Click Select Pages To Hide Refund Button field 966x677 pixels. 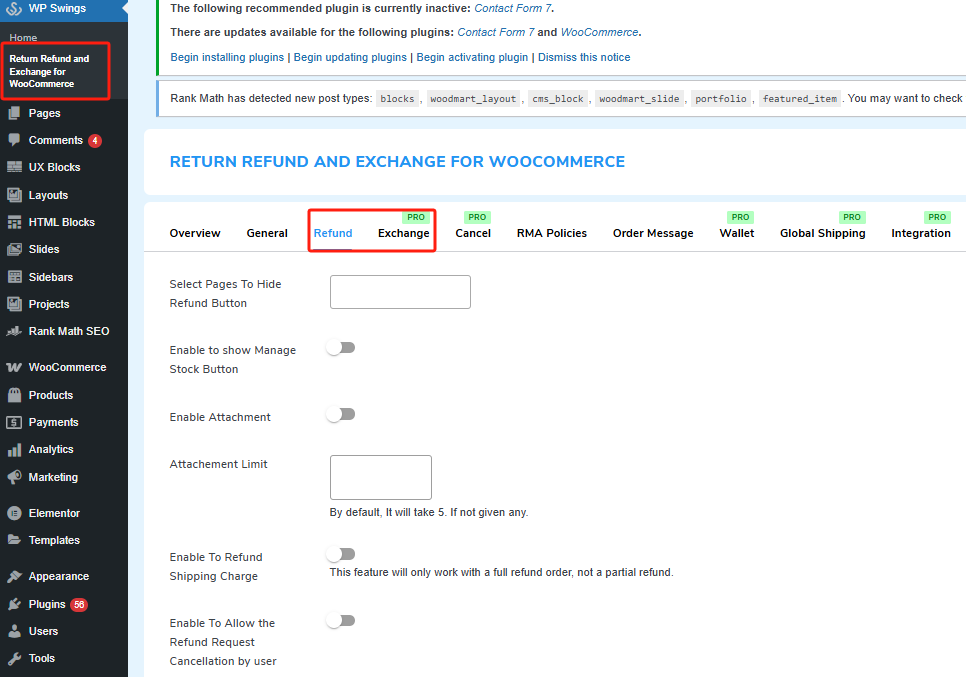click(400, 292)
